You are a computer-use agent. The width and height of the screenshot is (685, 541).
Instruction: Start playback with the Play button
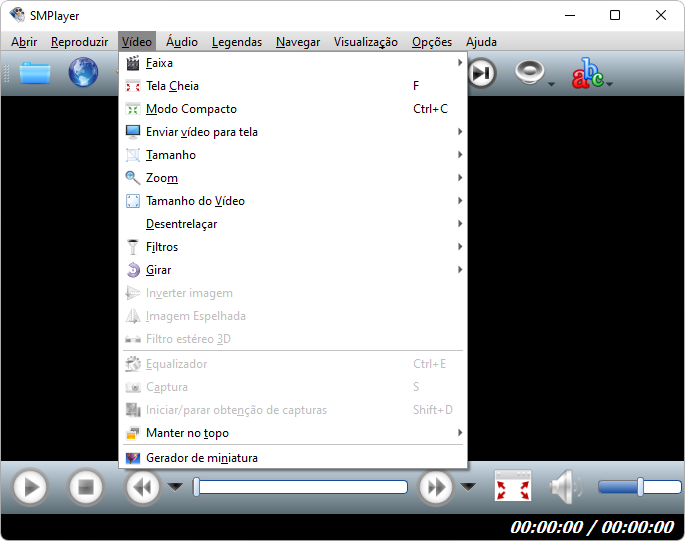pos(30,487)
